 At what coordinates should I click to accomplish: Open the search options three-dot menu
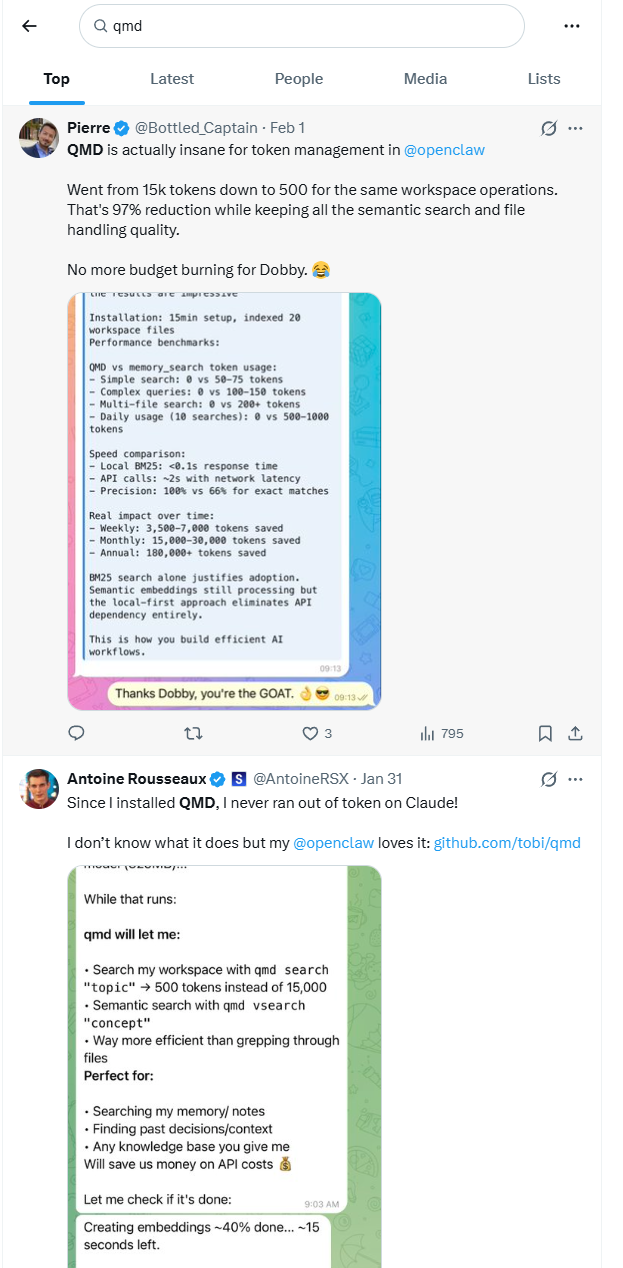pyautogui.click(x=572, y=26)
